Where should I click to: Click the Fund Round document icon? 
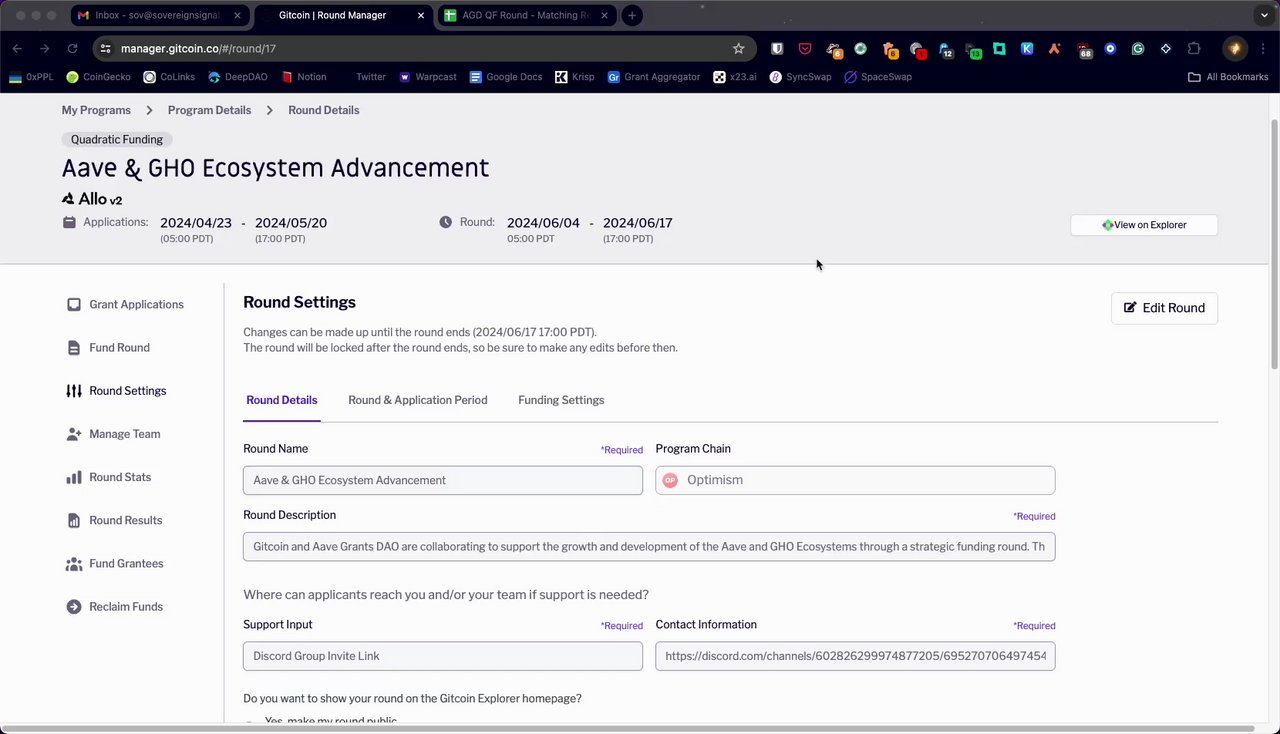(74, 348)
